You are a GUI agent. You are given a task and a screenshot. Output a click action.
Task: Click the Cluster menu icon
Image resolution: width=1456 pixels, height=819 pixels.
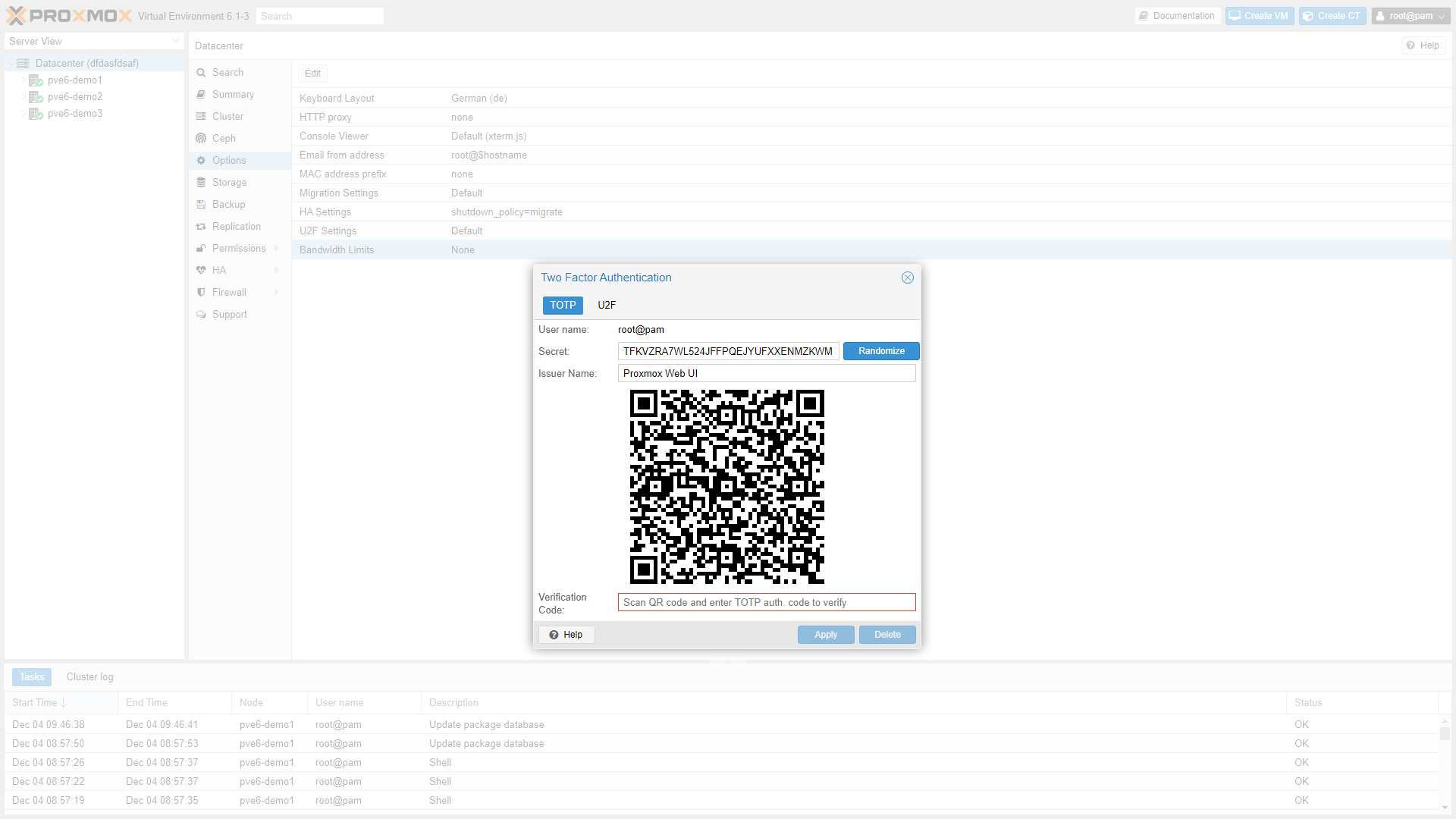pyautogui.click(x=201, y=117)
